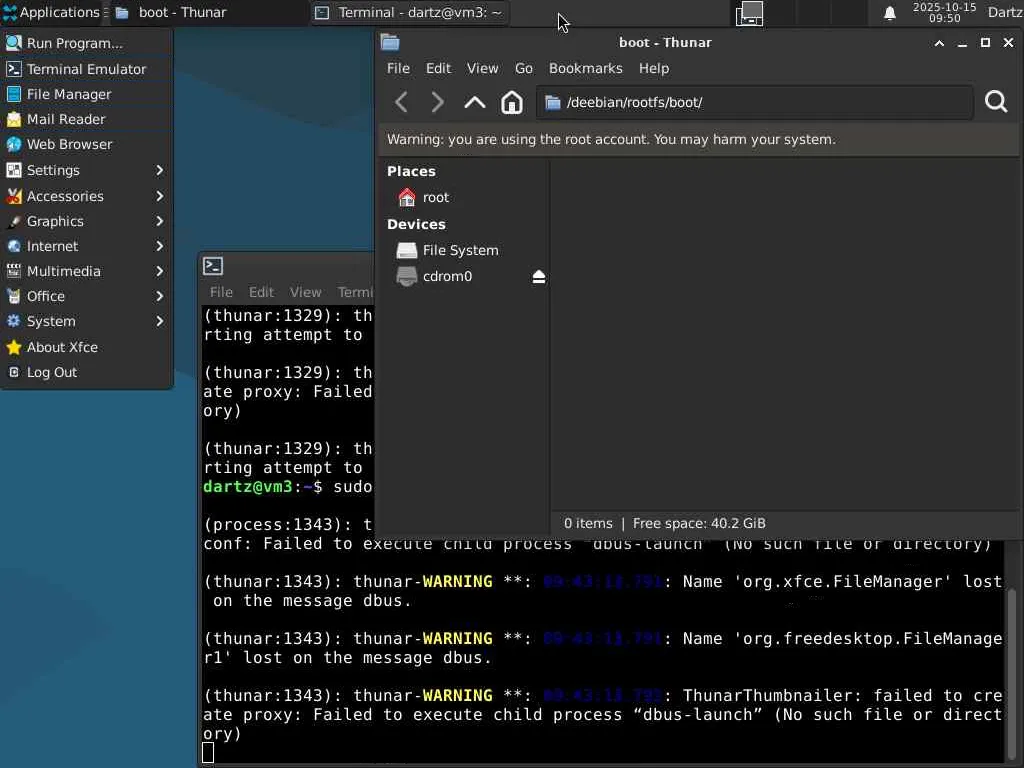Click the Internet globe icon

click(14, 246)
